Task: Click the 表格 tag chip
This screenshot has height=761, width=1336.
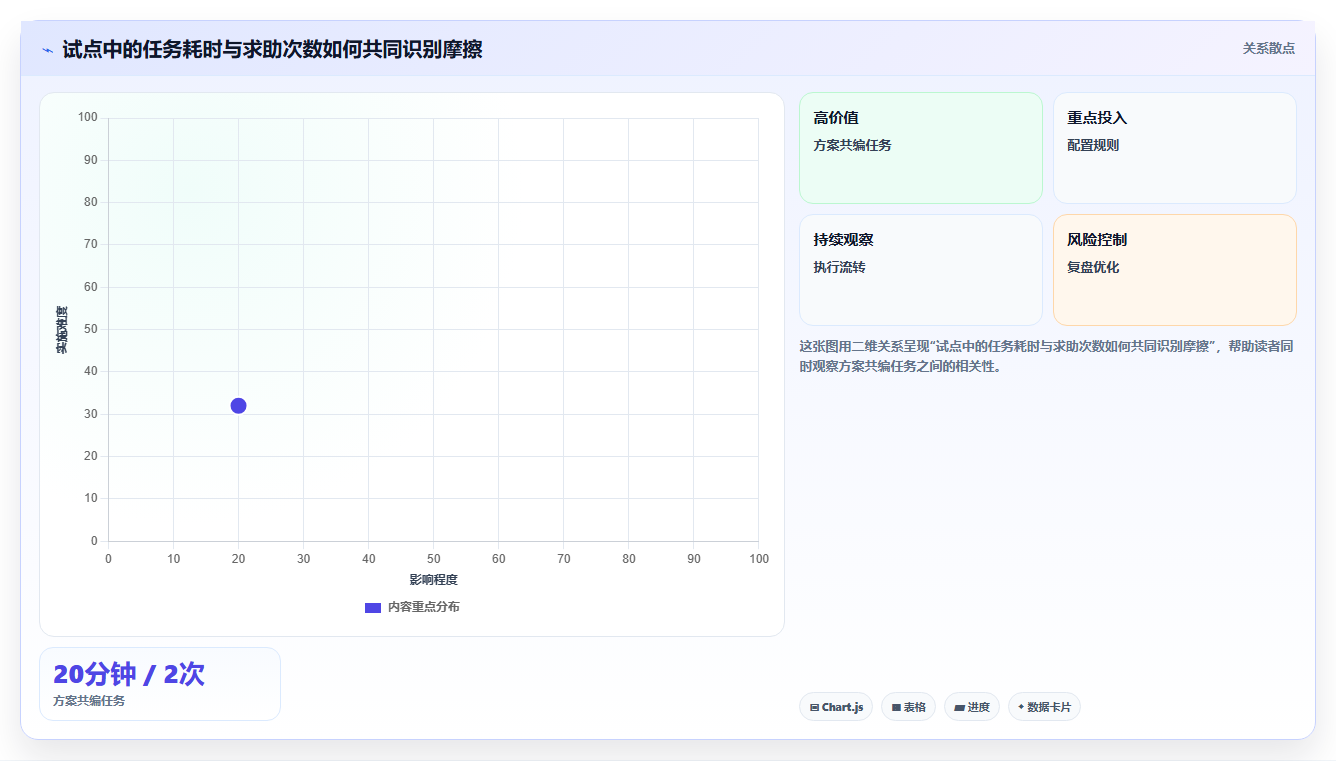Action: pyautogui.click(x=908, y=707)
